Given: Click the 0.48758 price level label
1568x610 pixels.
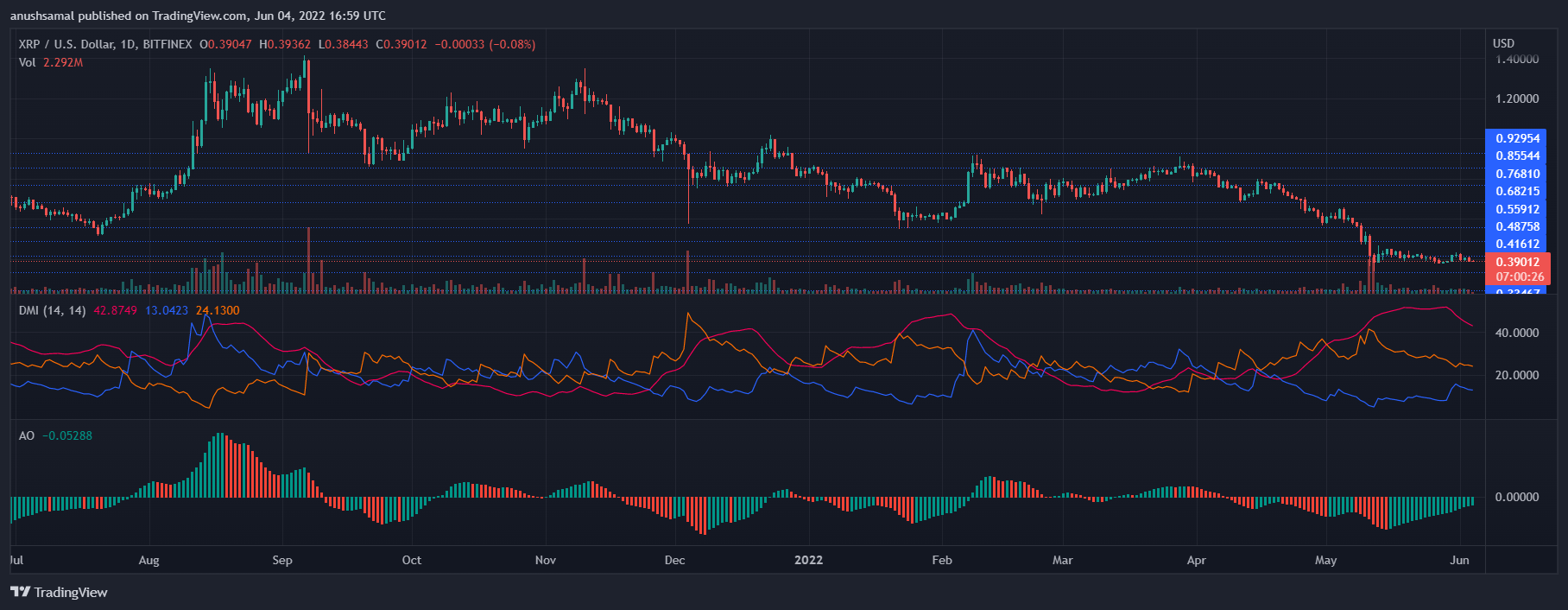Looking at the screenshot, I should [x=1517, y=226].
